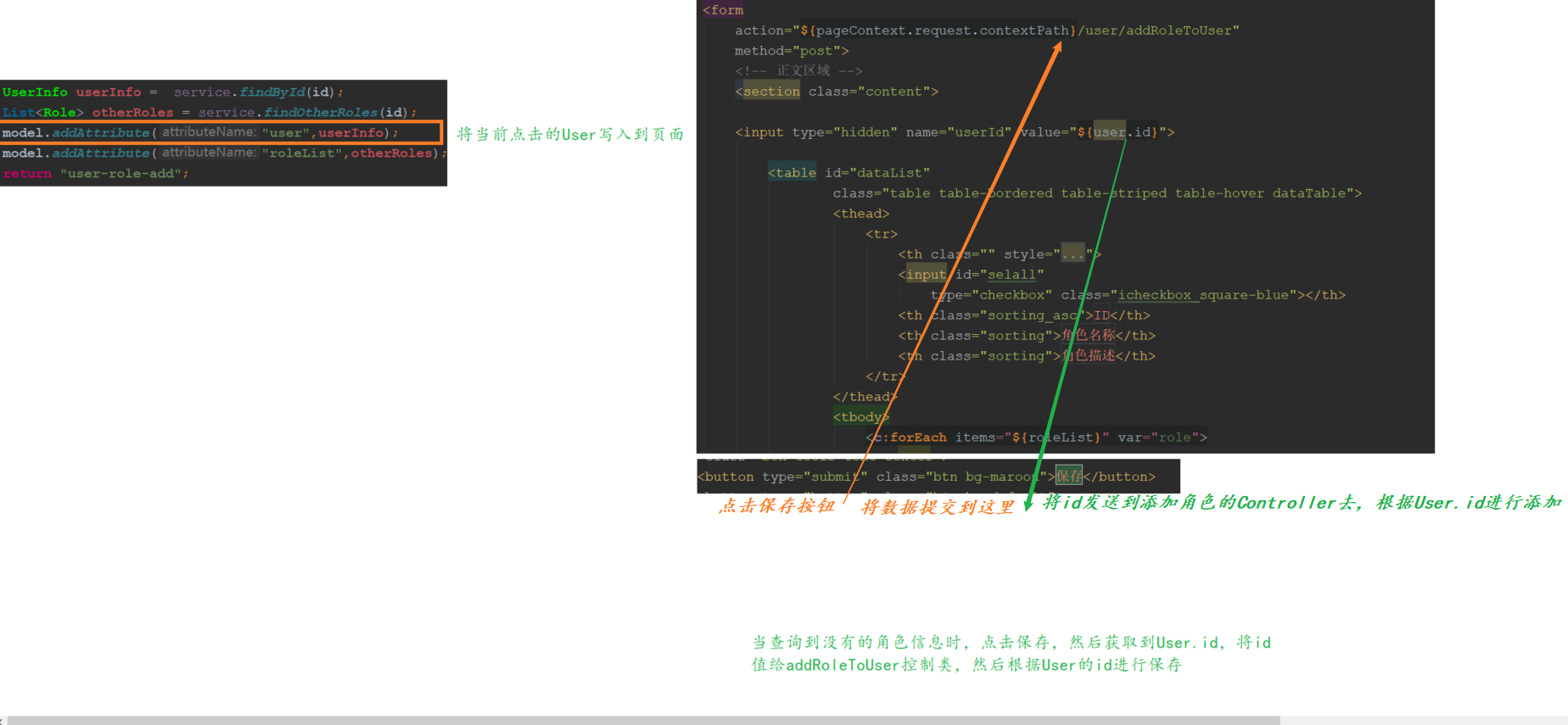Viewport: 1568px width, 725px height.
Task: Click the button type="submit" '保存' code line
Action: pos(927,477)
